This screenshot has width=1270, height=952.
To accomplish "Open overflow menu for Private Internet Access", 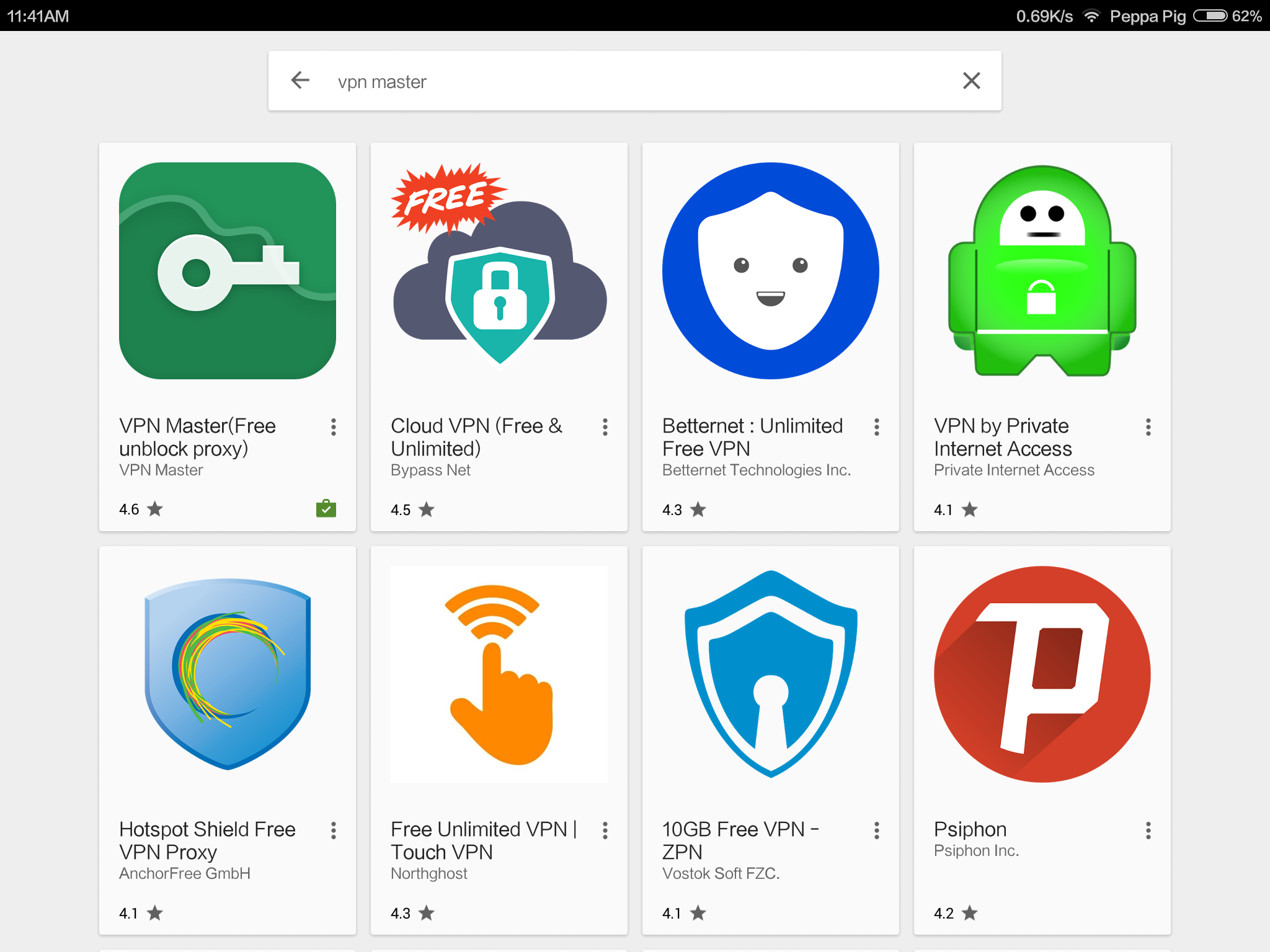I will (1148, 427).
